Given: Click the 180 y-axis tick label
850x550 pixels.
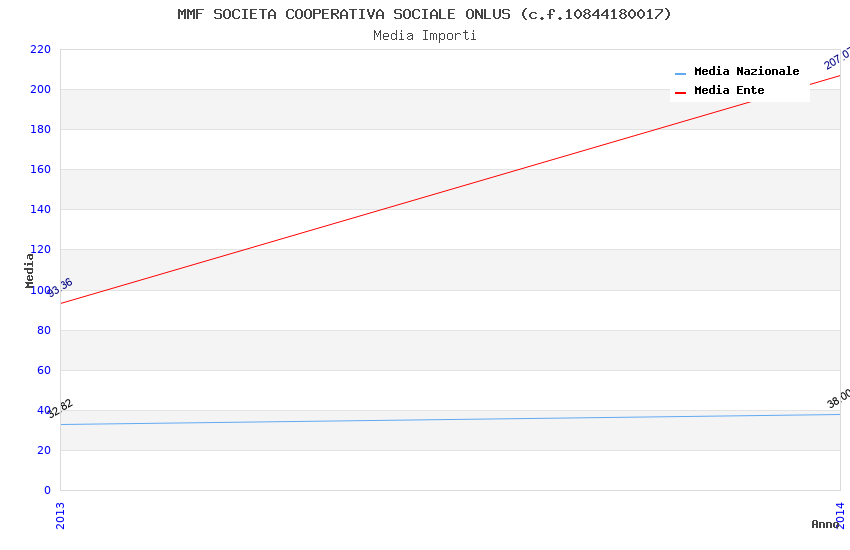Looking at the screenshot, I should tap(41, 130).
